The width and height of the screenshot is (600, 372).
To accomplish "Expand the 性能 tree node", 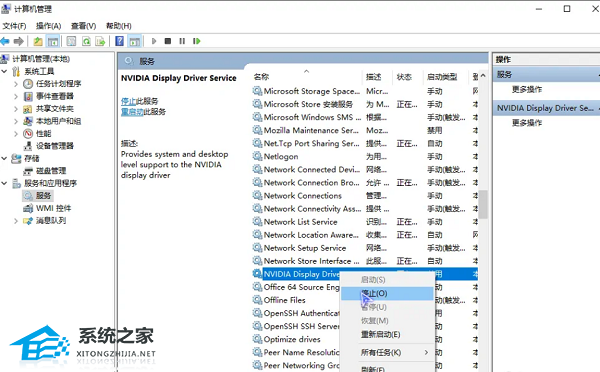I will pos(16,134).
